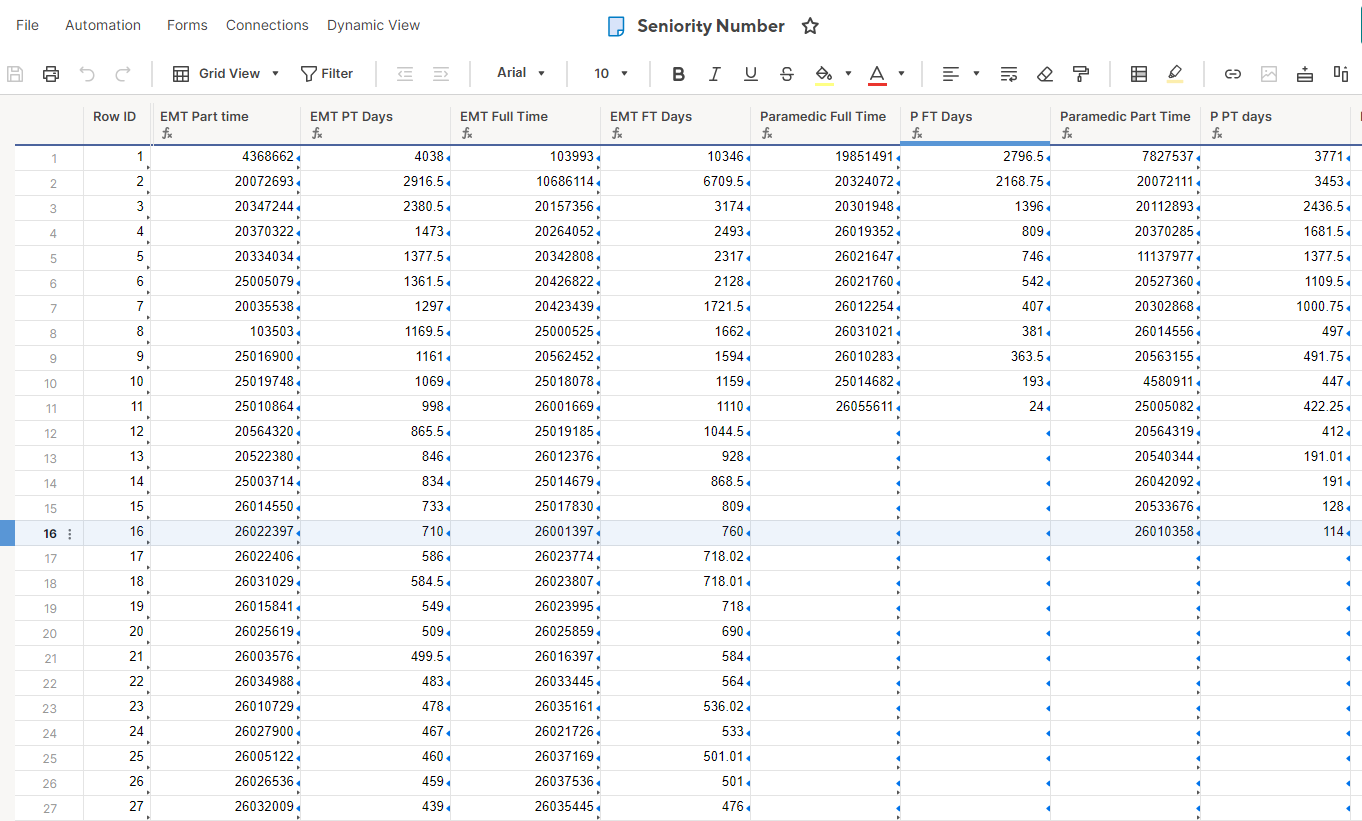
Task: Select the EMT Part time column header
Action: (226, 123)
